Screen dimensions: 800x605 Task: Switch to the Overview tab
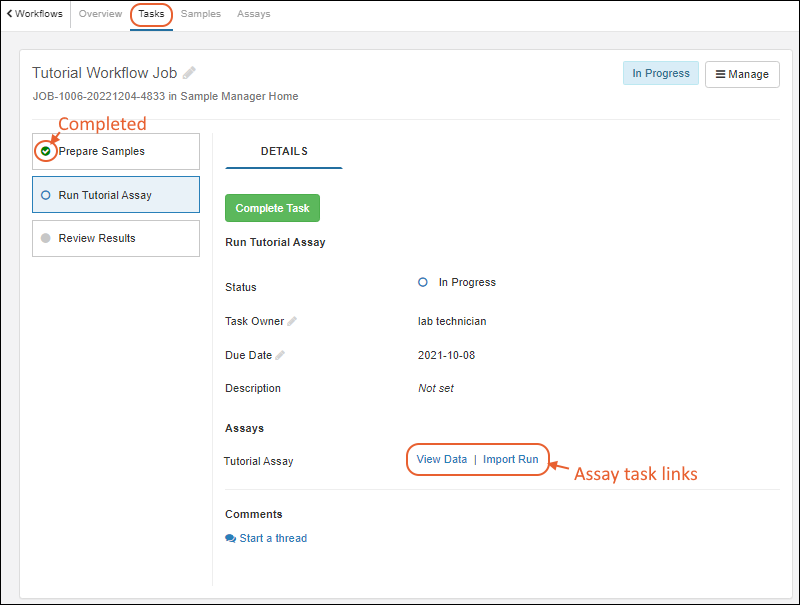click(x=100, y=14)
